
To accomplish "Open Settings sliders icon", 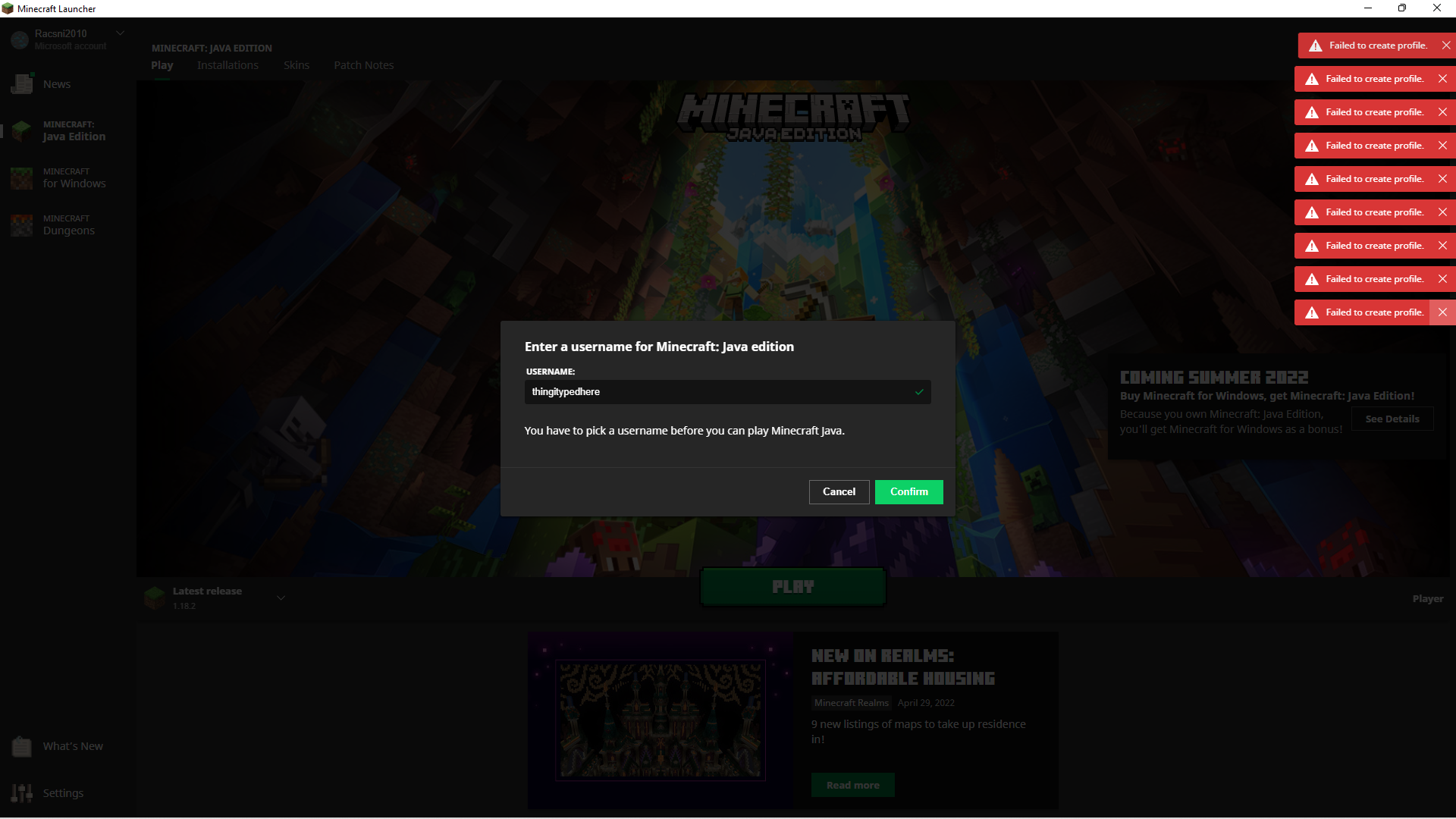I will (x=21, y=793).
